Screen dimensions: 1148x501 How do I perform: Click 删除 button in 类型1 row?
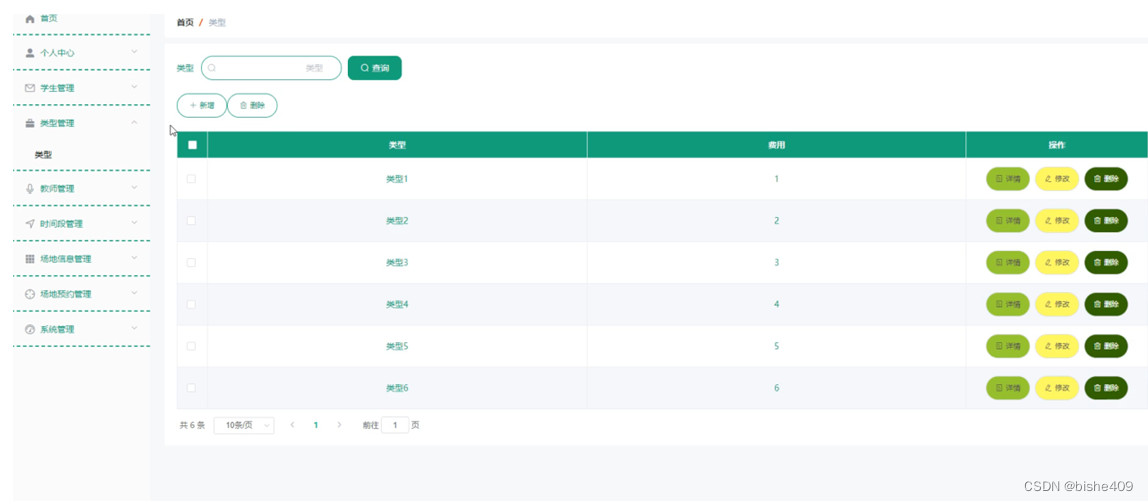pyautogui.click(x=1106, y=179)
